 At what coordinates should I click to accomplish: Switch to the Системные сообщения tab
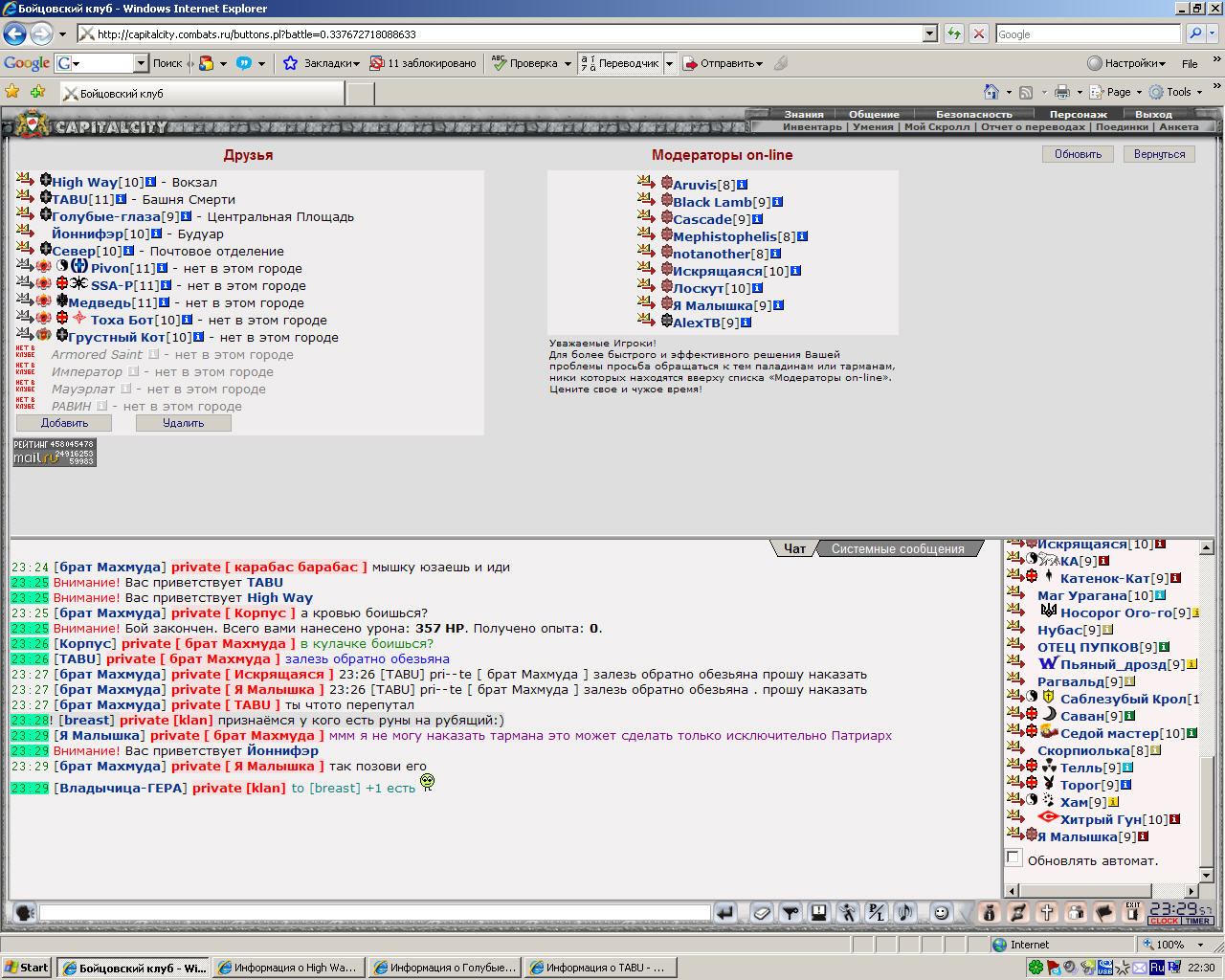898,548
